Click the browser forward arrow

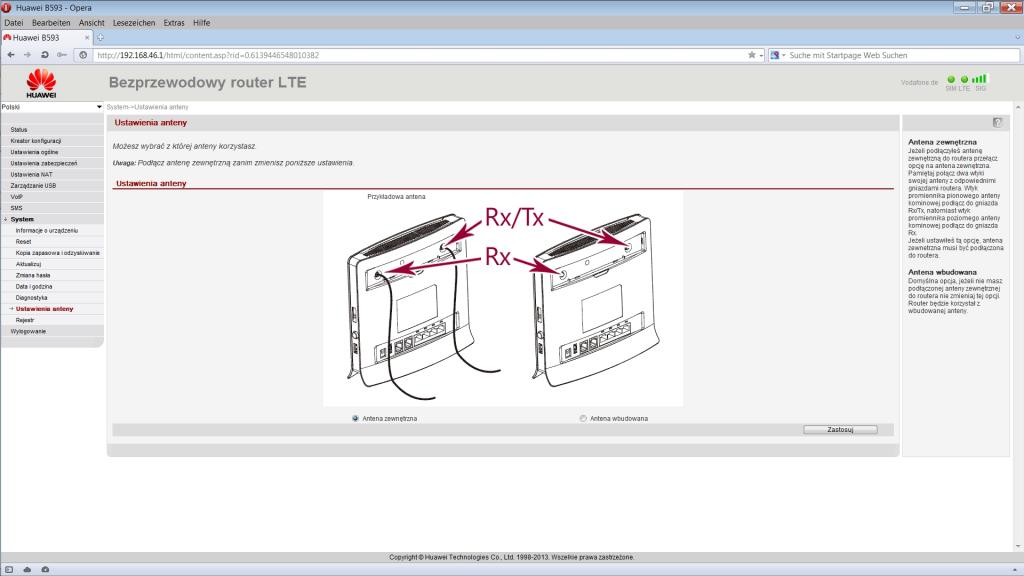pos(27,55)
